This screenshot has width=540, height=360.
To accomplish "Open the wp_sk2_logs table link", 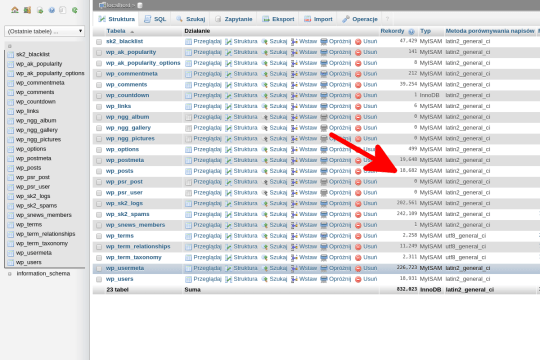I will coord(124,203).
